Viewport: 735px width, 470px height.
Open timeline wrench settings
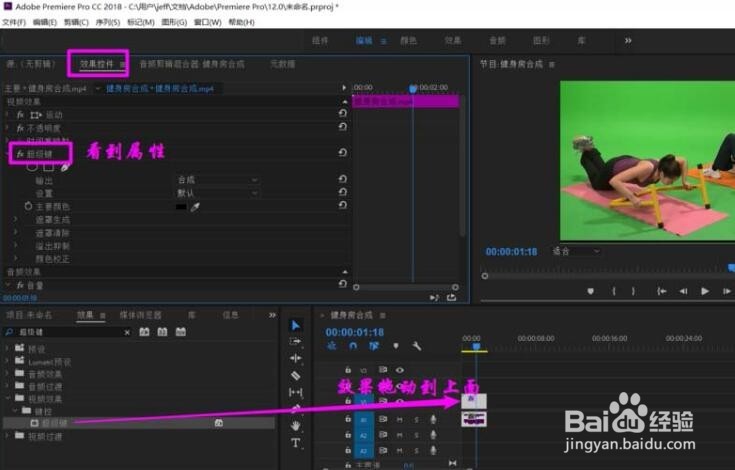(416, 346)
